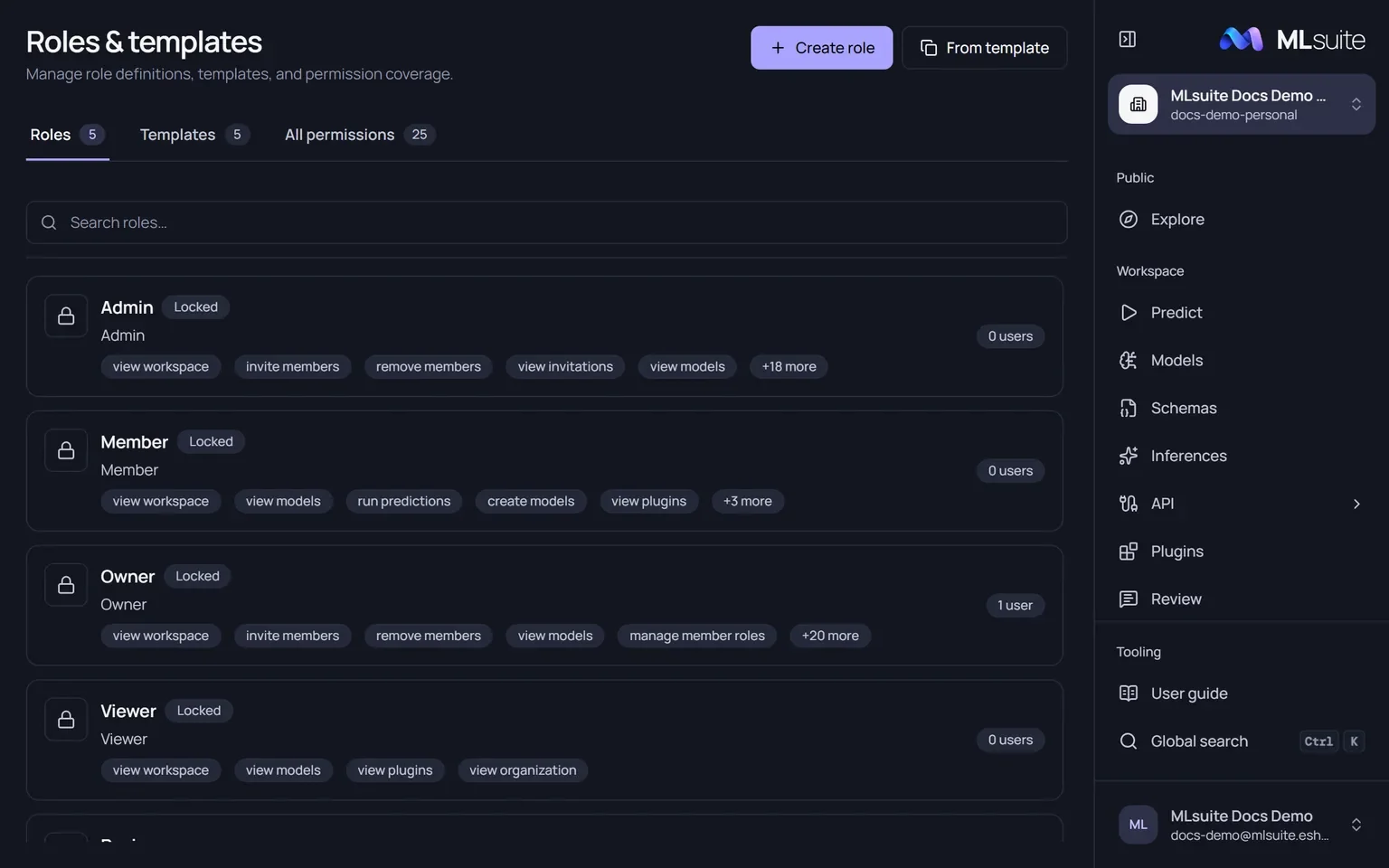The image size is (1389, 868).
Task: Switch to the Templates tab
Action: tap(194, 135)
